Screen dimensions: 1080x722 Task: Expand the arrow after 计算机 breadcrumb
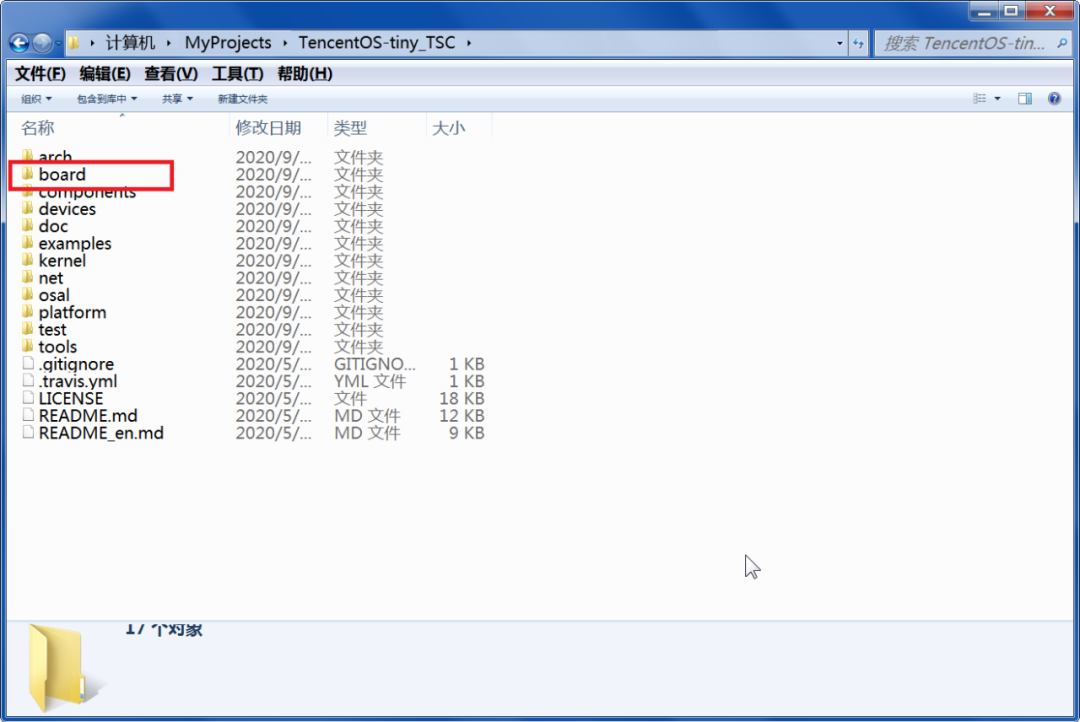(x=169, y=43)
